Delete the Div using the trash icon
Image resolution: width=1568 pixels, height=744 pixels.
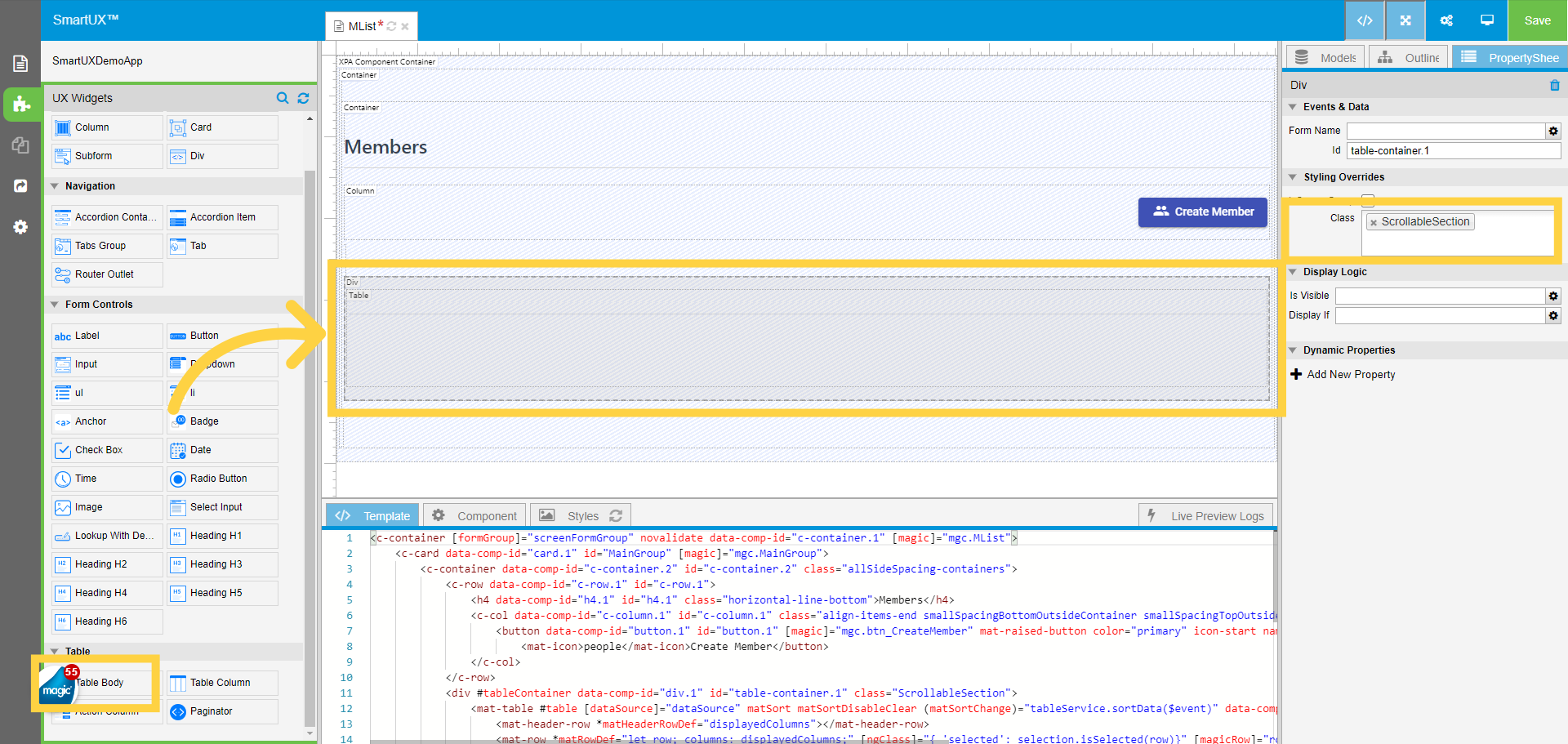click(1555, 85)
